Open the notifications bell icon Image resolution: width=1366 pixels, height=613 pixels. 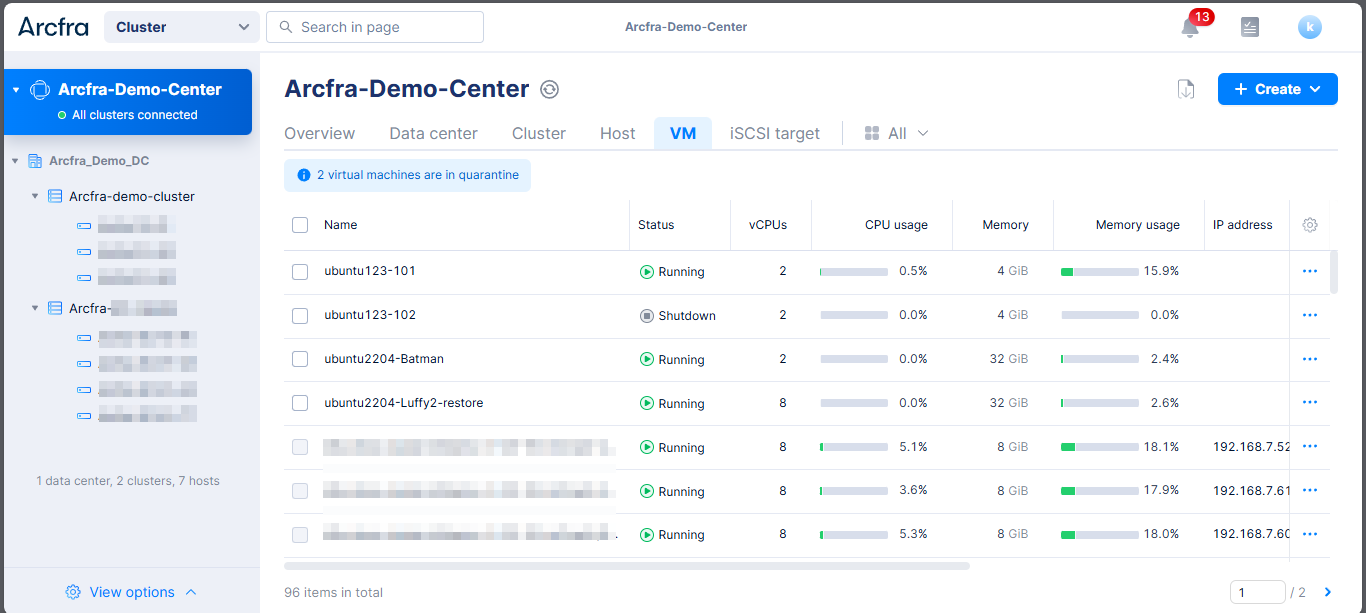(x=1190, y=28)
